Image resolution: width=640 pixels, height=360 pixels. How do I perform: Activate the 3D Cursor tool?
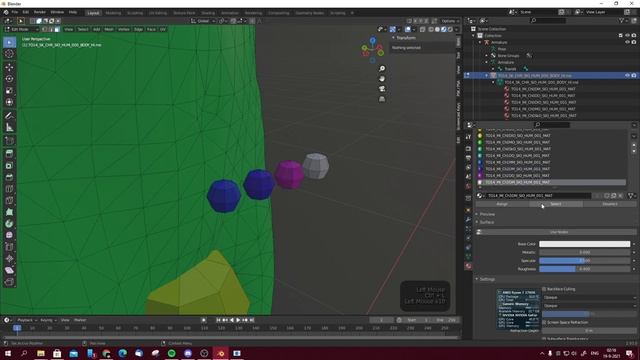click(9, 54)
